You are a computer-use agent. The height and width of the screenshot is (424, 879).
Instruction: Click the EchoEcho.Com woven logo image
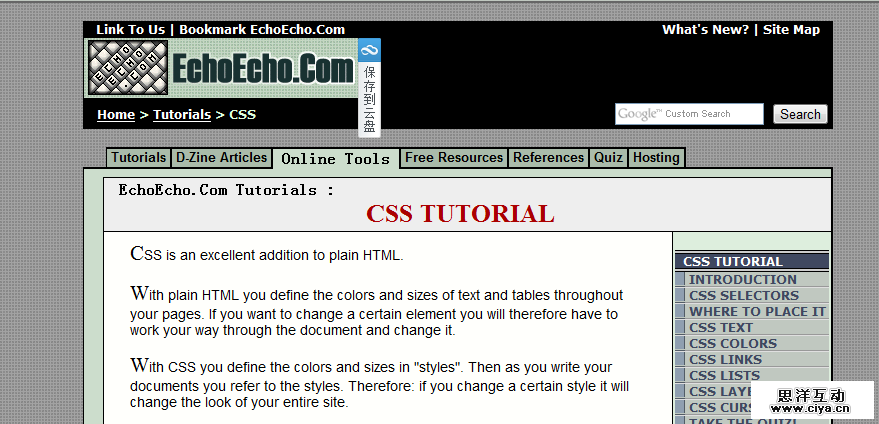point(128,67)
